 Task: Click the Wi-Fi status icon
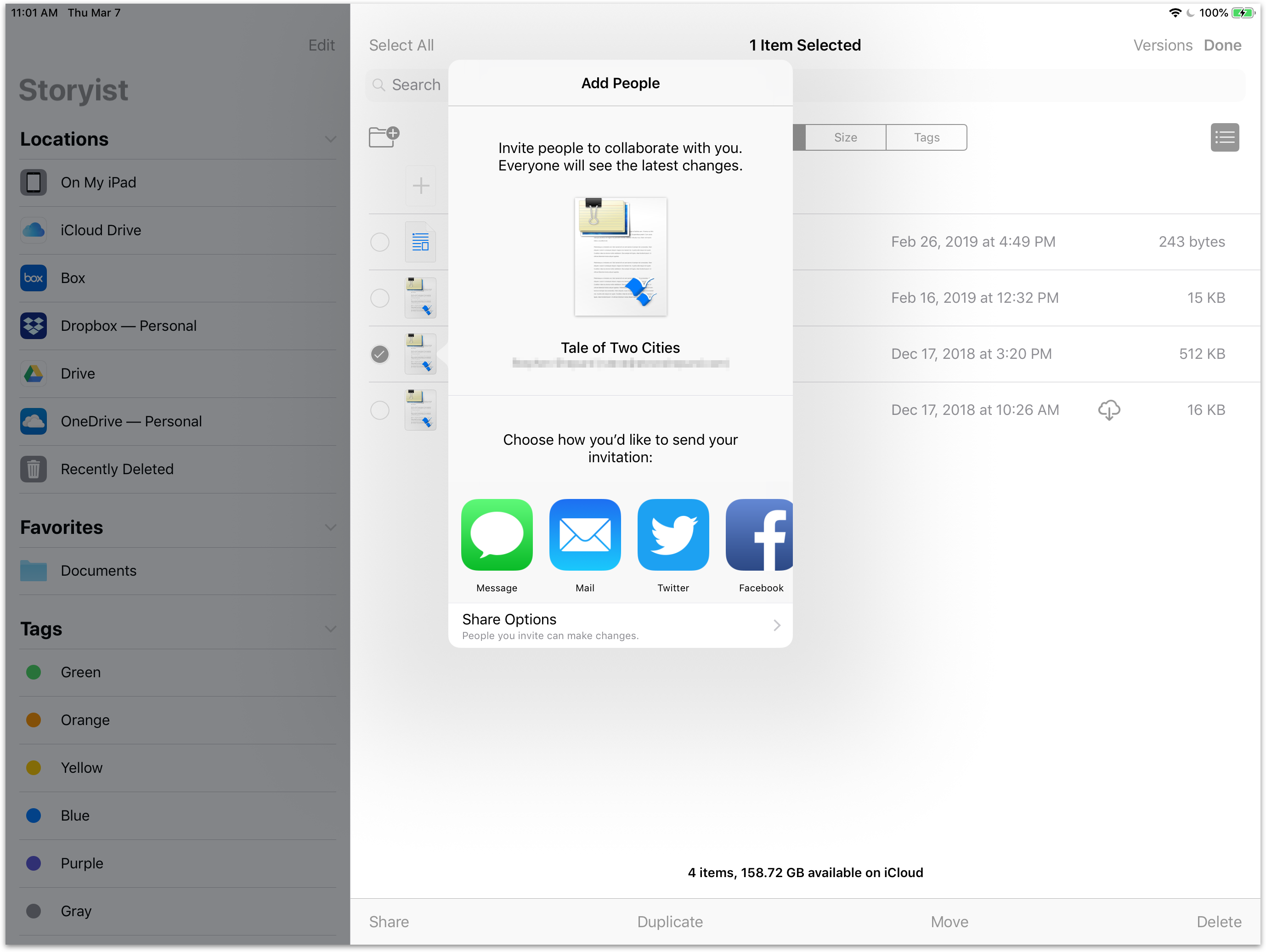point(1175,12)
